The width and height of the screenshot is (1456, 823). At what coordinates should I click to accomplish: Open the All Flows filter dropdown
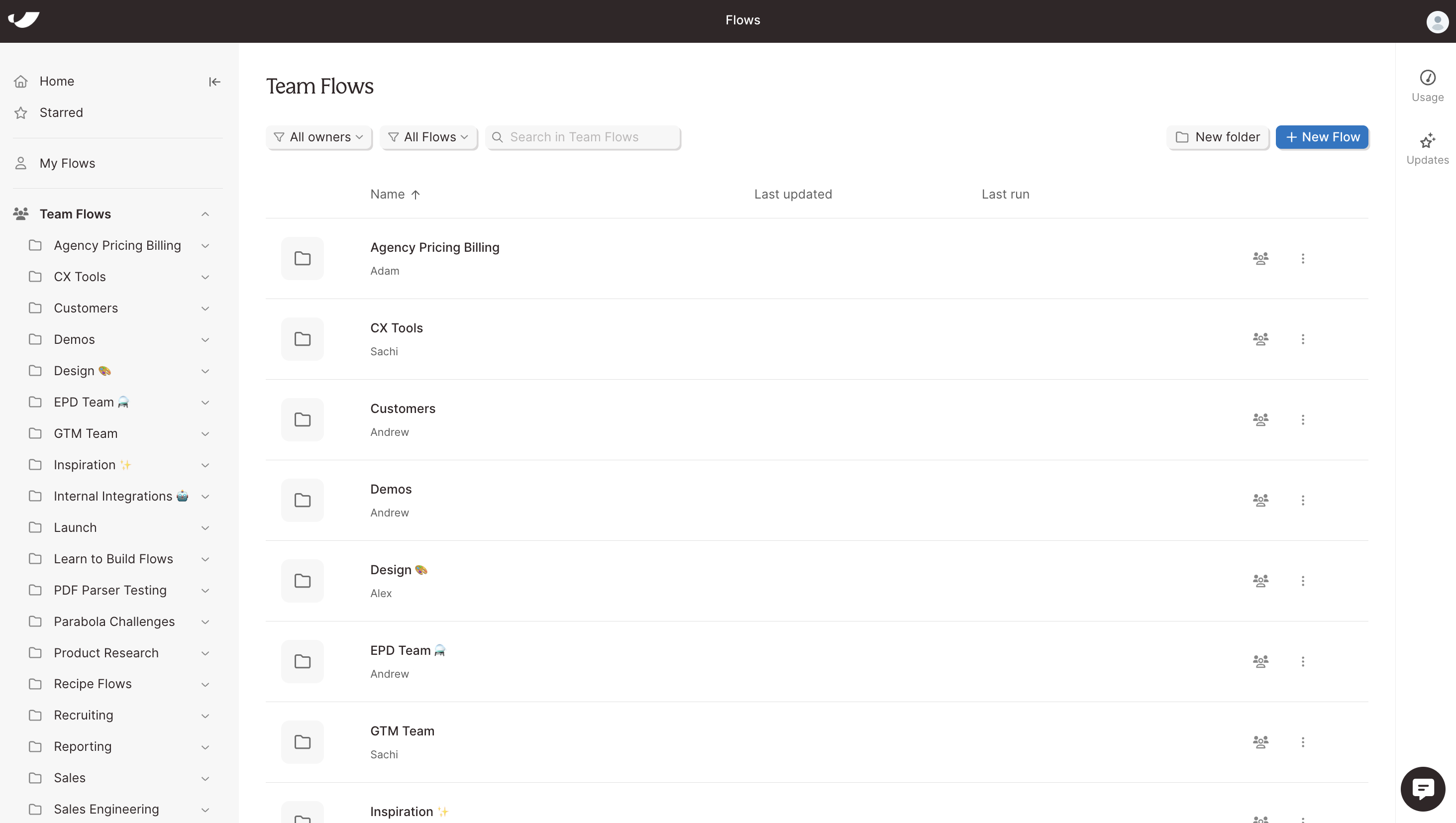pyautogui.click(x=429, y=137)
